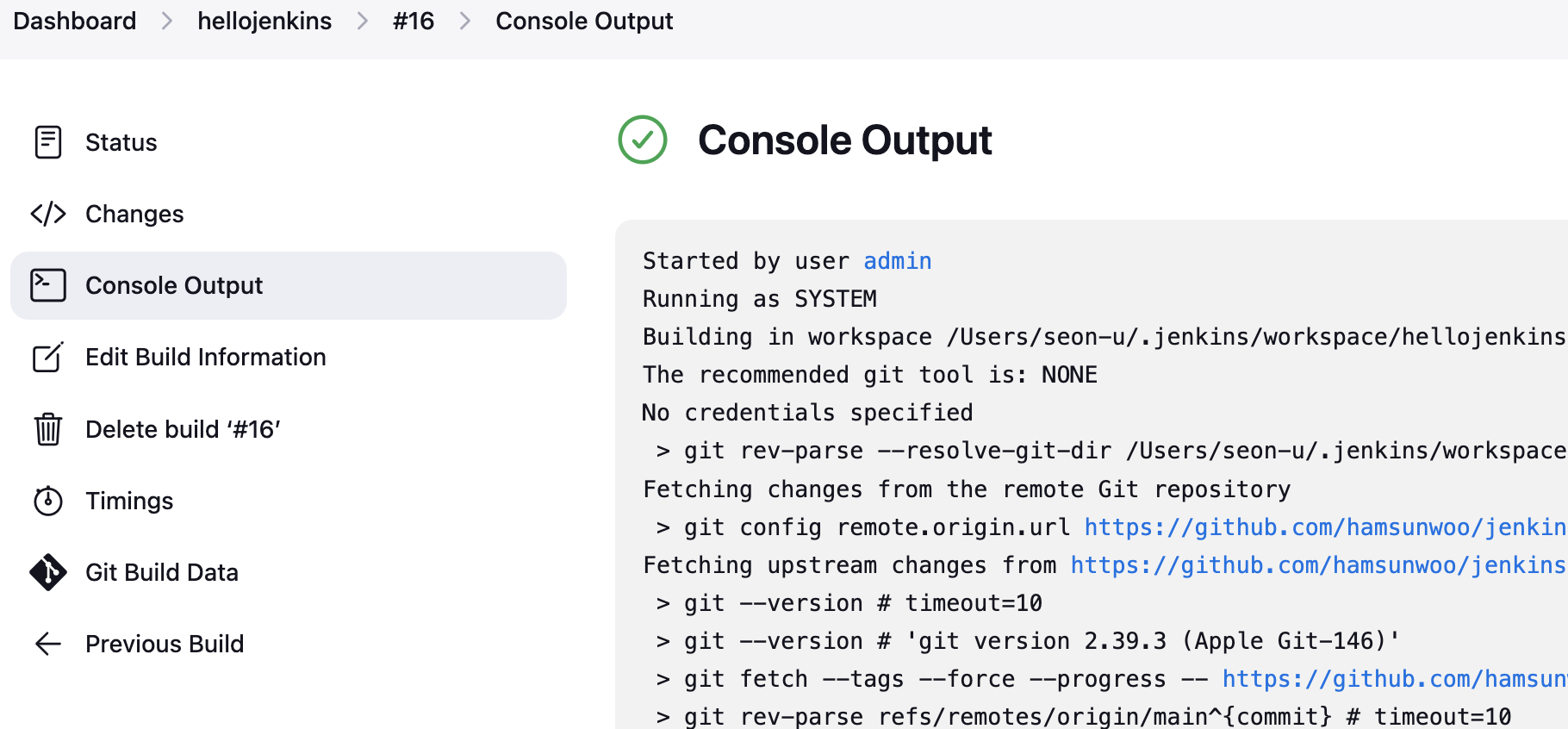Click the Timings stopwatch icon
Image resolution: width=1568 pixels, height=729 pixels.
(48, 501)
